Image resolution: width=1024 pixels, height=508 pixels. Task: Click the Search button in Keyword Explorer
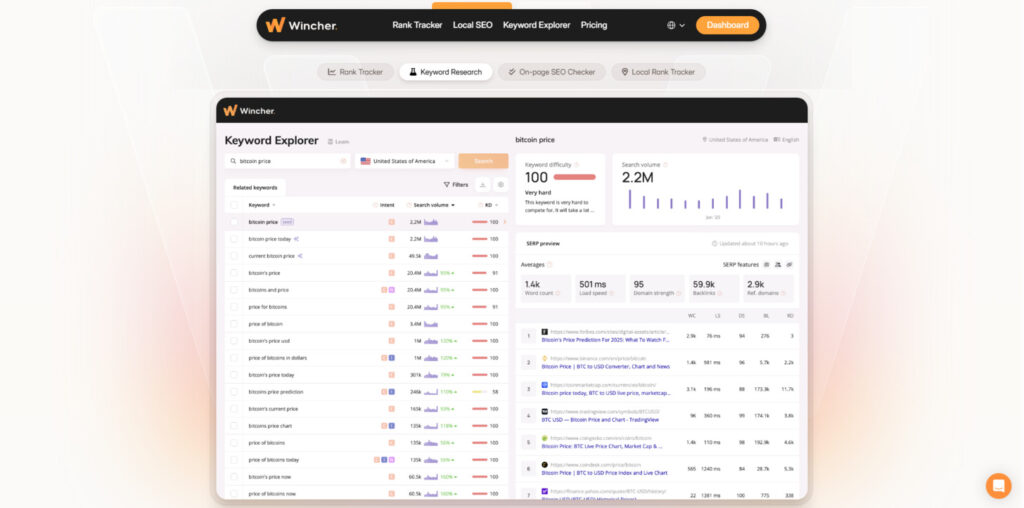[483, 161]
